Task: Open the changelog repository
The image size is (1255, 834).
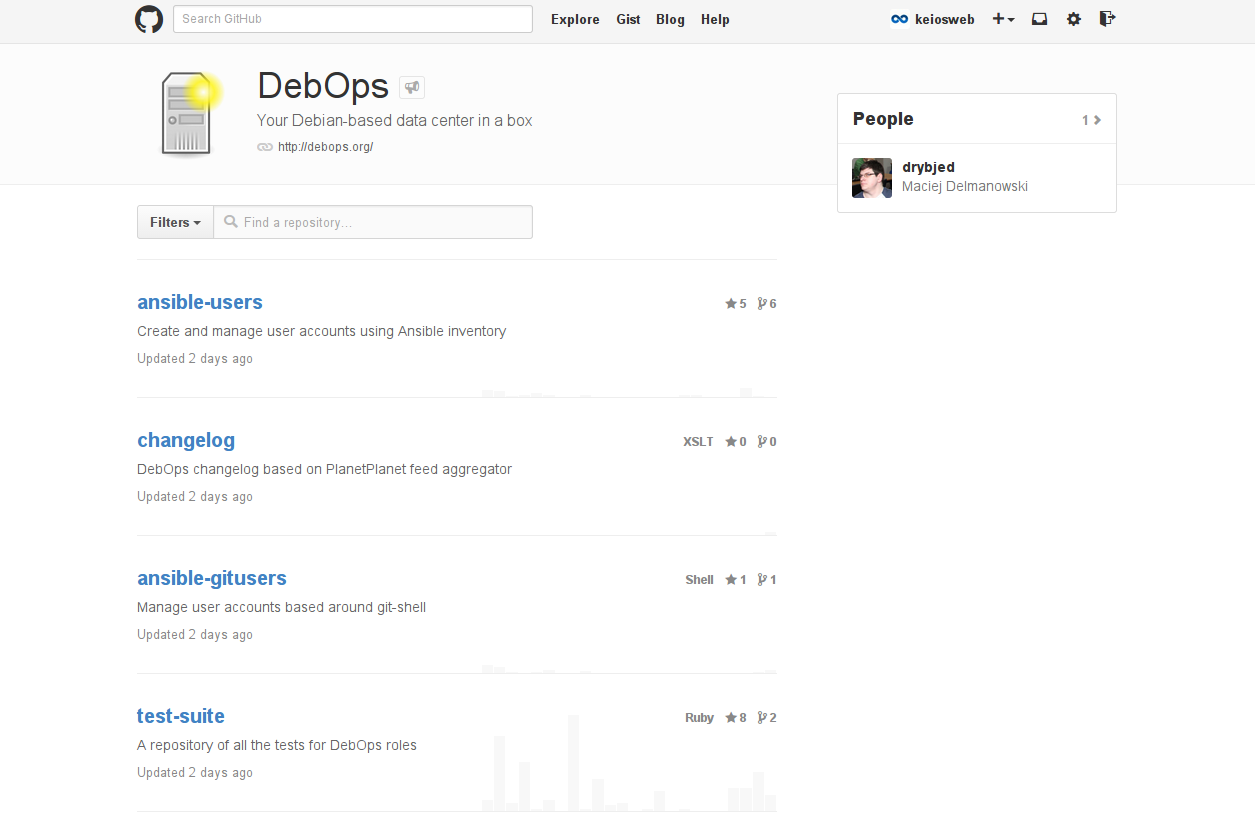Action: point(186,440)
